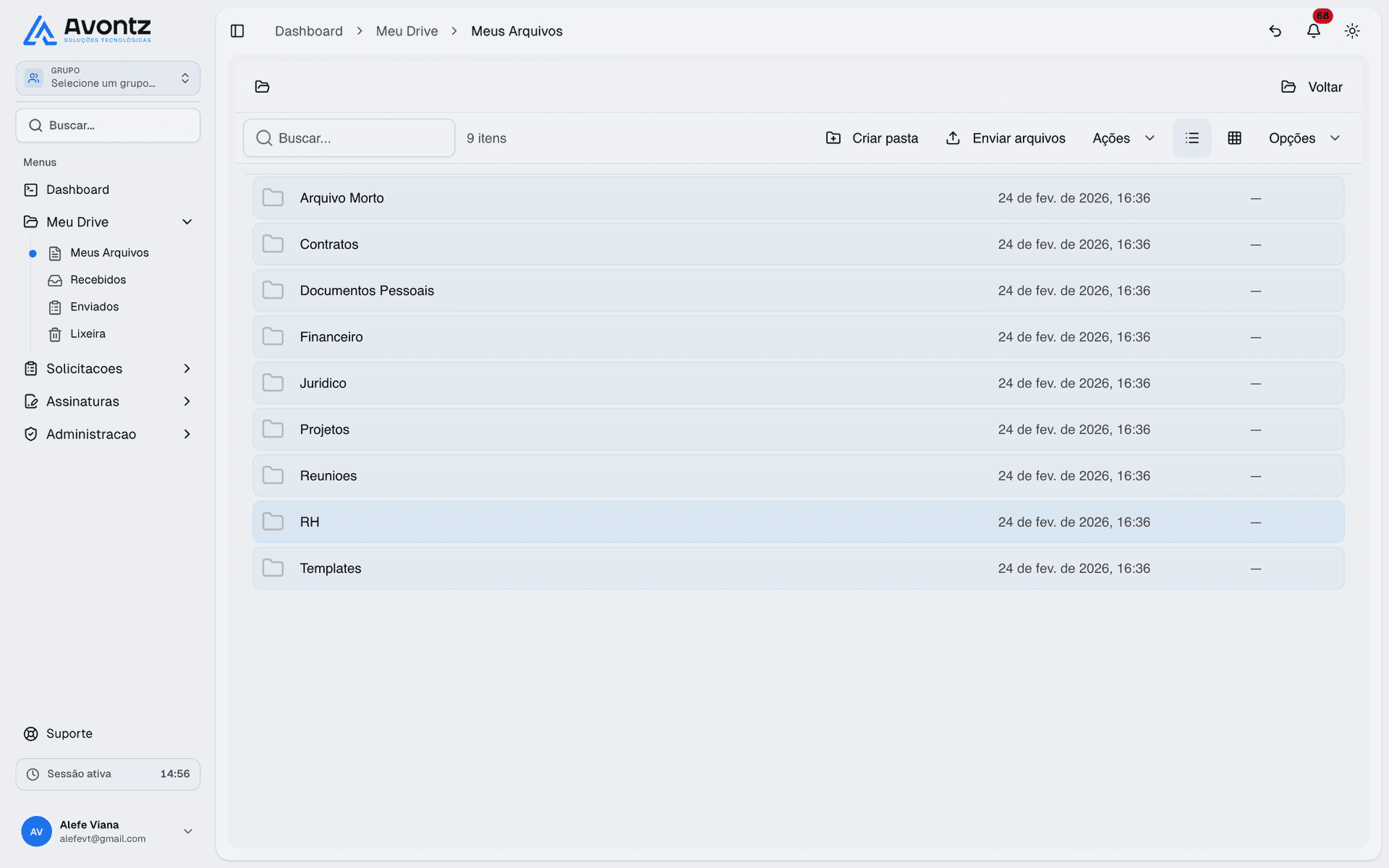Toggle light/dark theme sun icon

pyautogui.click(x=1351, y=31)
